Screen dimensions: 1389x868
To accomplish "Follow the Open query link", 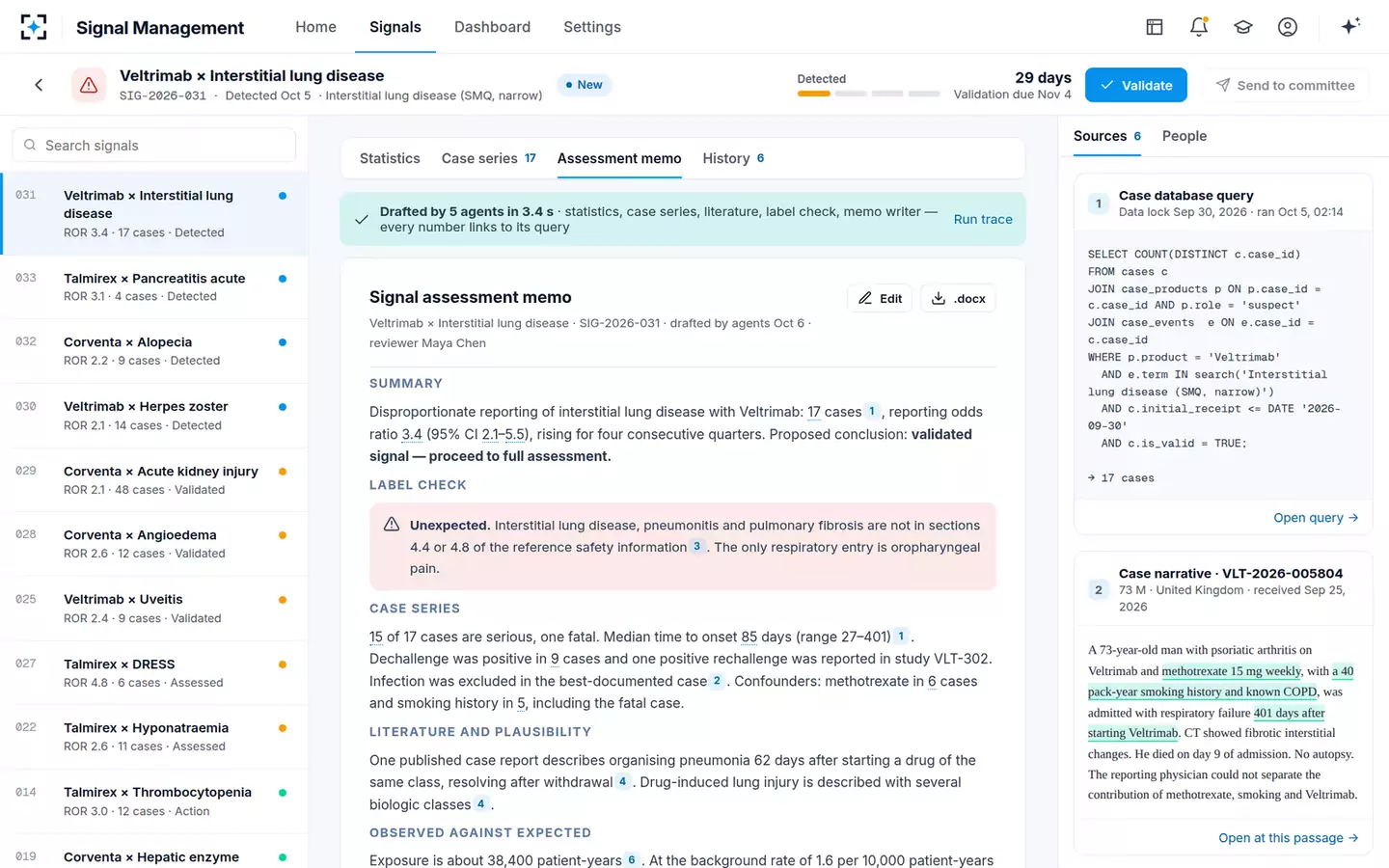I will click(x=1316, y=518).
